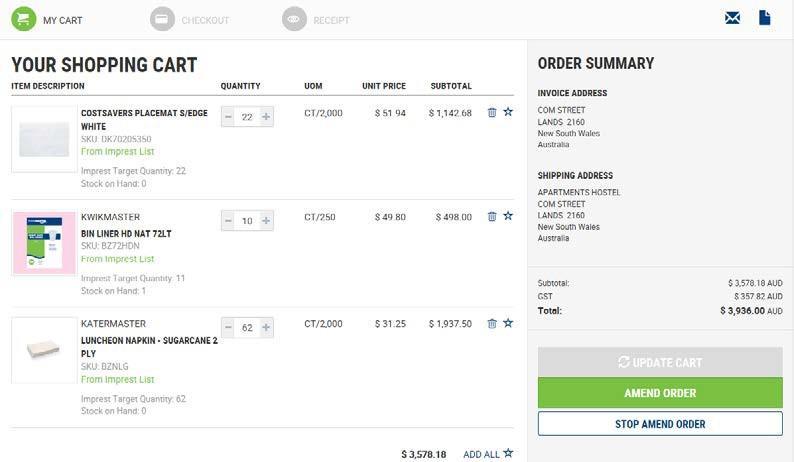Open the document page icon
The width and height of the screenshot is (794, 462).
(x=765, y=18)
